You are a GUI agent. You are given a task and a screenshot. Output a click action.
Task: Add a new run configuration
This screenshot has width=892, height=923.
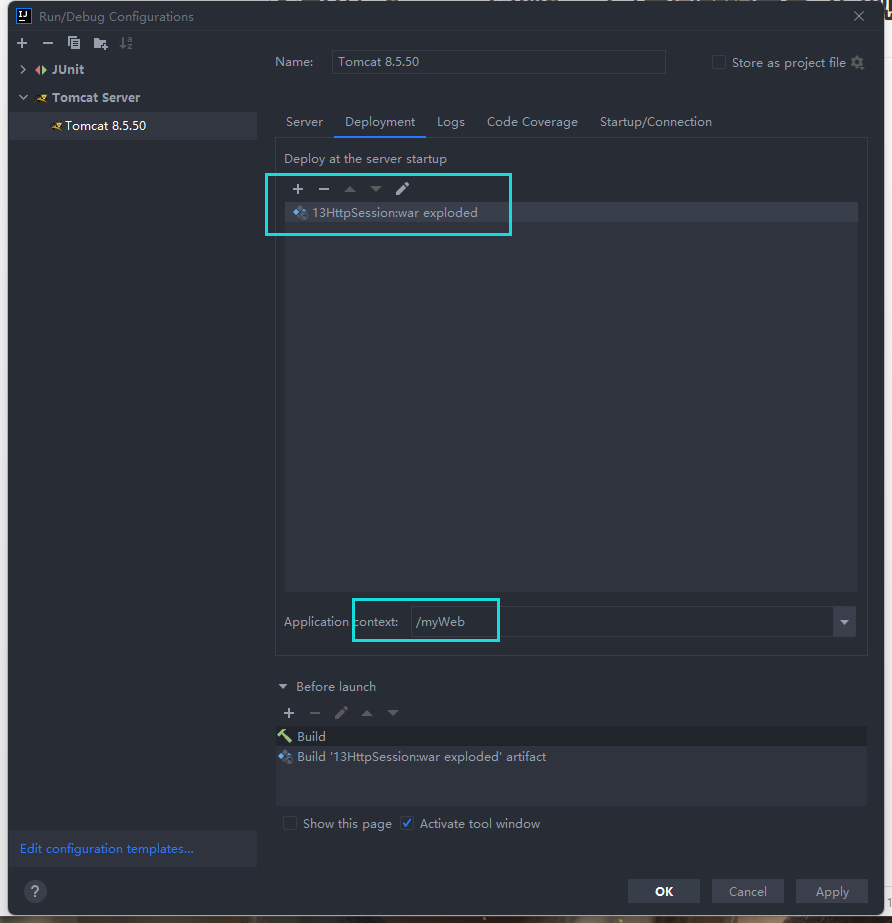[x=21, y=43]
